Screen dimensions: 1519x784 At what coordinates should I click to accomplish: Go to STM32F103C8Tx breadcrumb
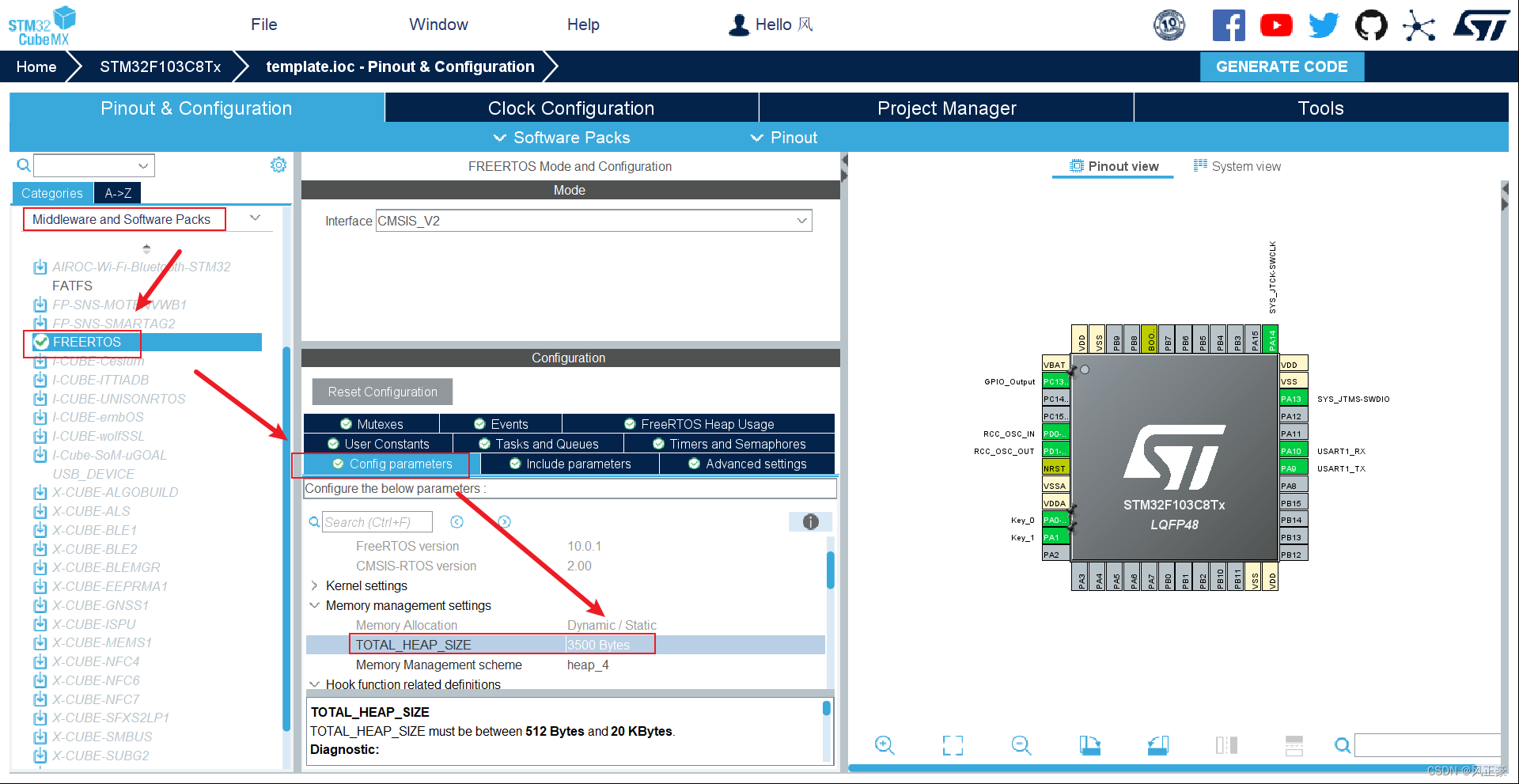(161, 66)
